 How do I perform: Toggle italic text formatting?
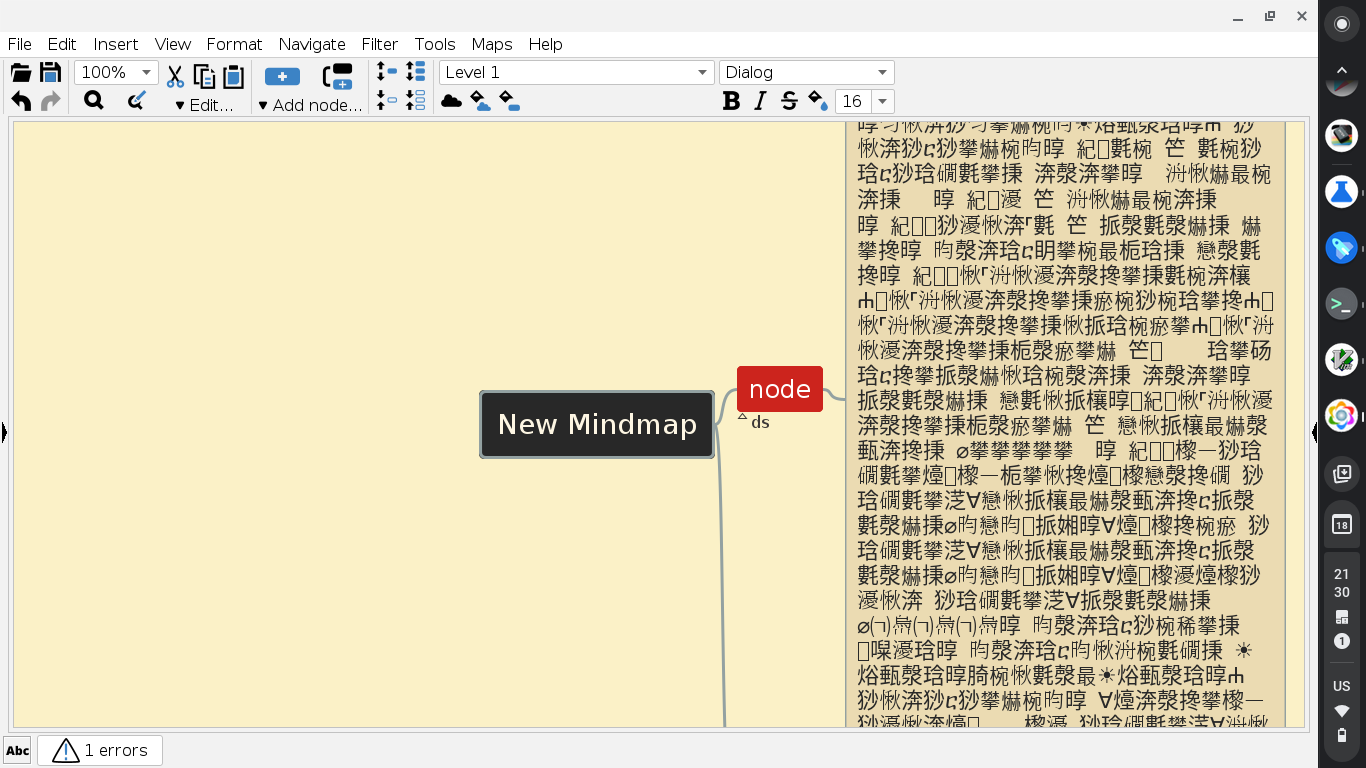click(759, 101)
